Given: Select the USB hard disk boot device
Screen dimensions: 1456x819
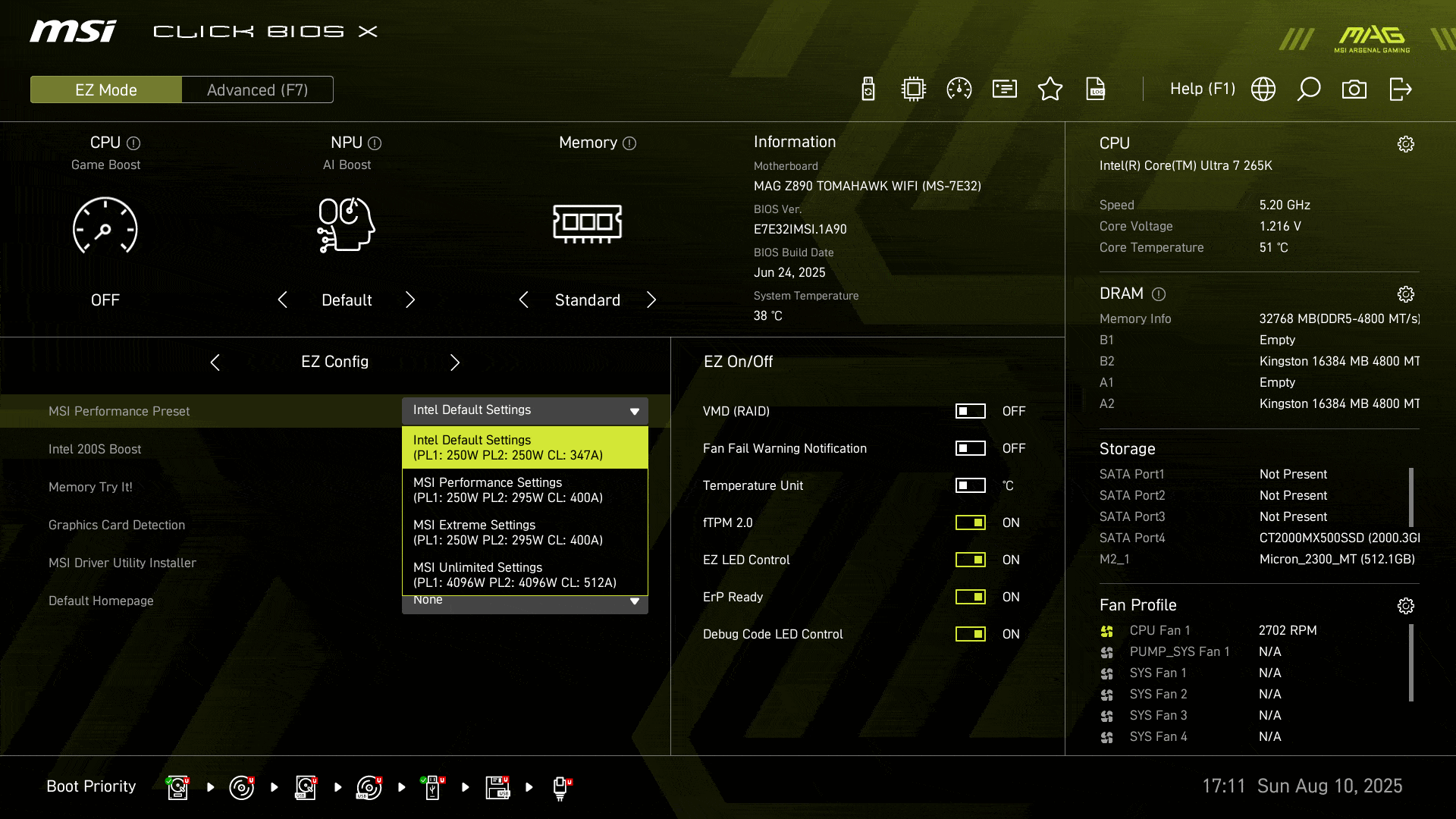Looking at the screenshot, I should (306, 787).
